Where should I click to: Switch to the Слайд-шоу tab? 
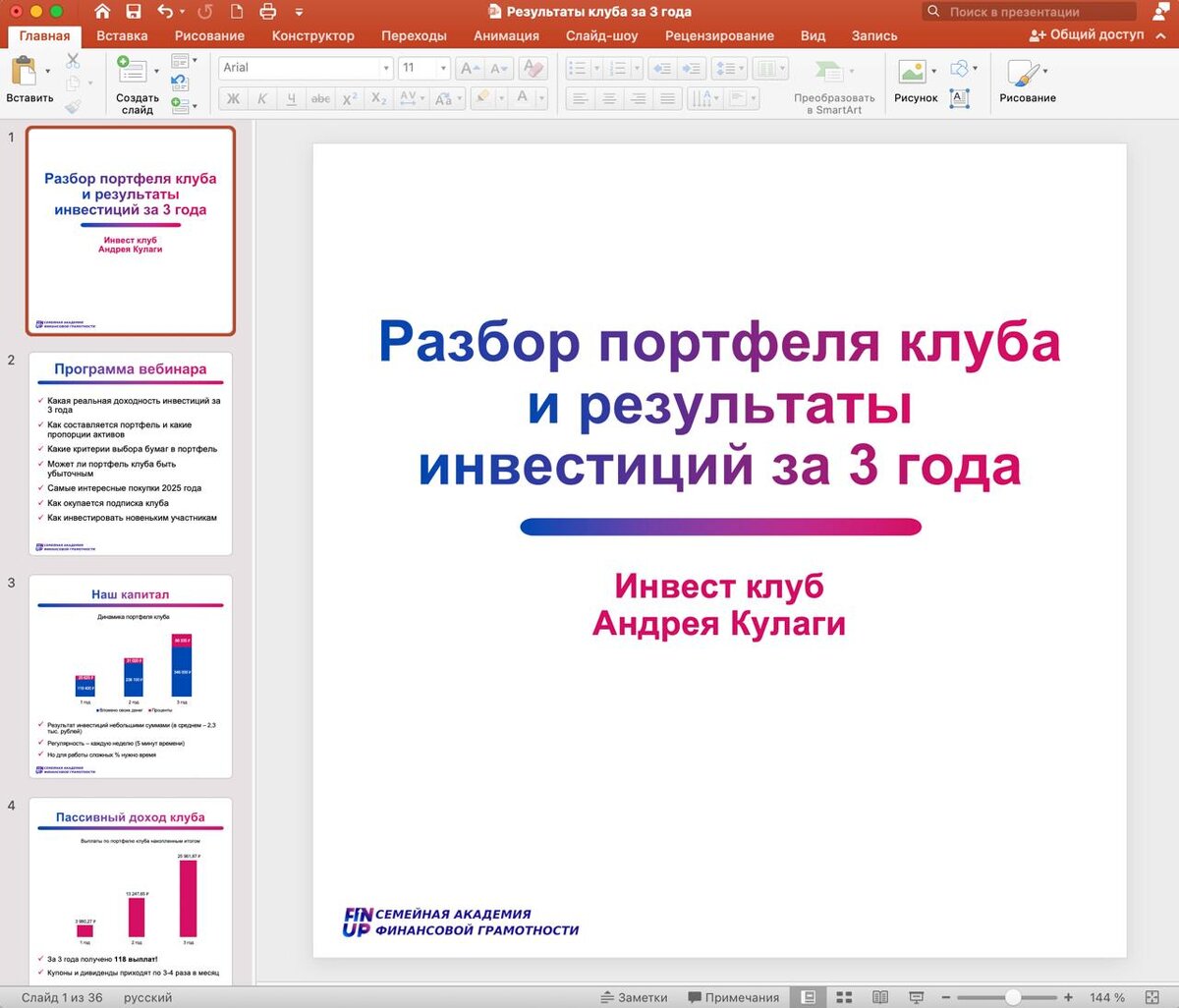602,35
